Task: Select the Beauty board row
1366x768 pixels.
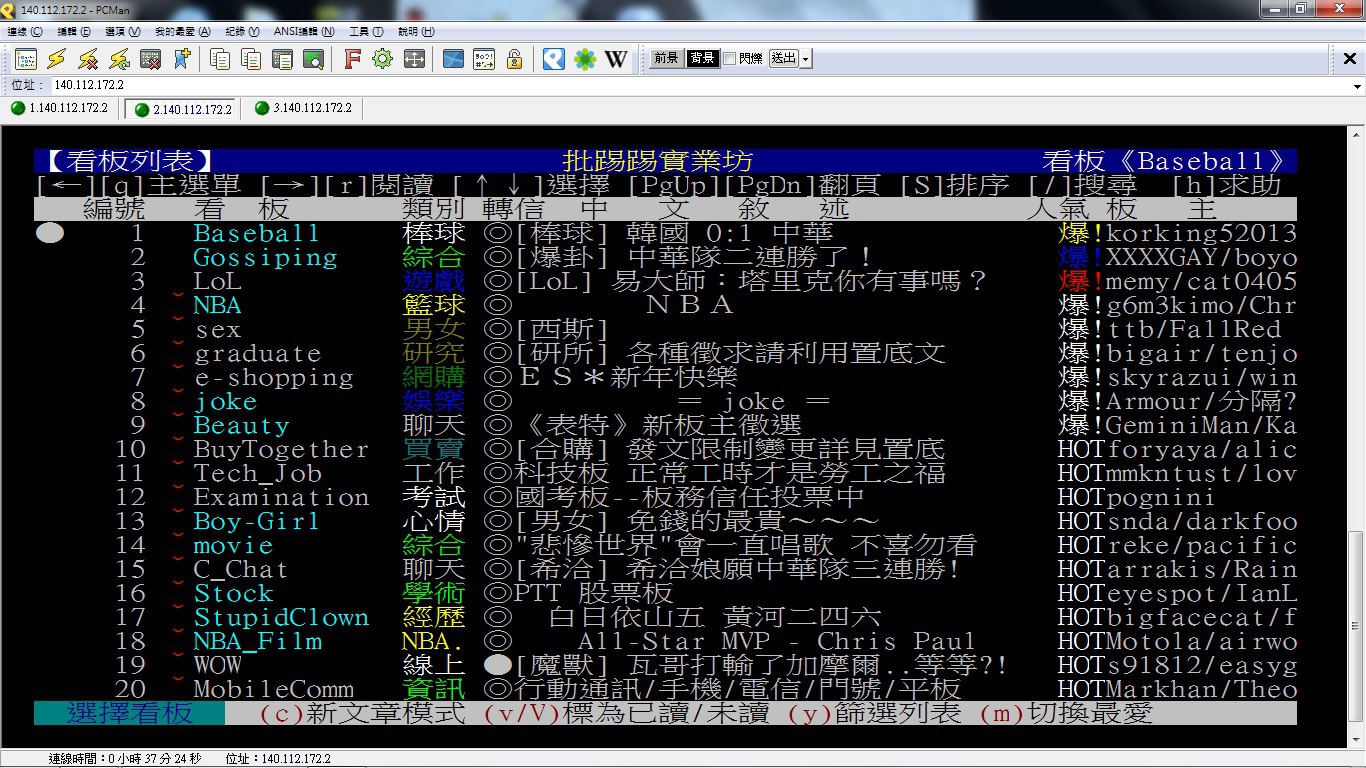Action: click(x=665, y=425)
